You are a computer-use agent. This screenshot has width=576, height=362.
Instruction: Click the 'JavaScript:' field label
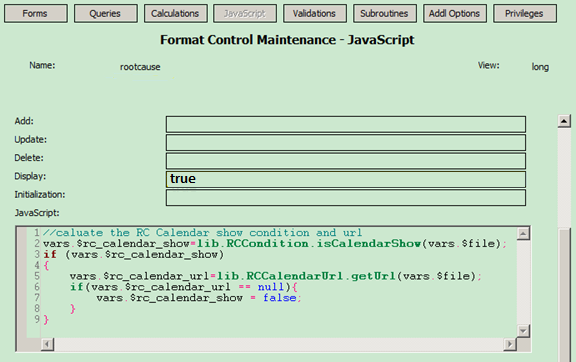(x=37, y=213)
